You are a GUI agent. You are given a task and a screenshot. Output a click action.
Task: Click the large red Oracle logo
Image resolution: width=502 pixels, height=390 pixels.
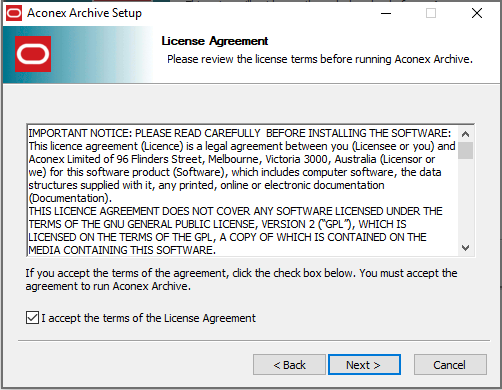click(x=33, y=54)
